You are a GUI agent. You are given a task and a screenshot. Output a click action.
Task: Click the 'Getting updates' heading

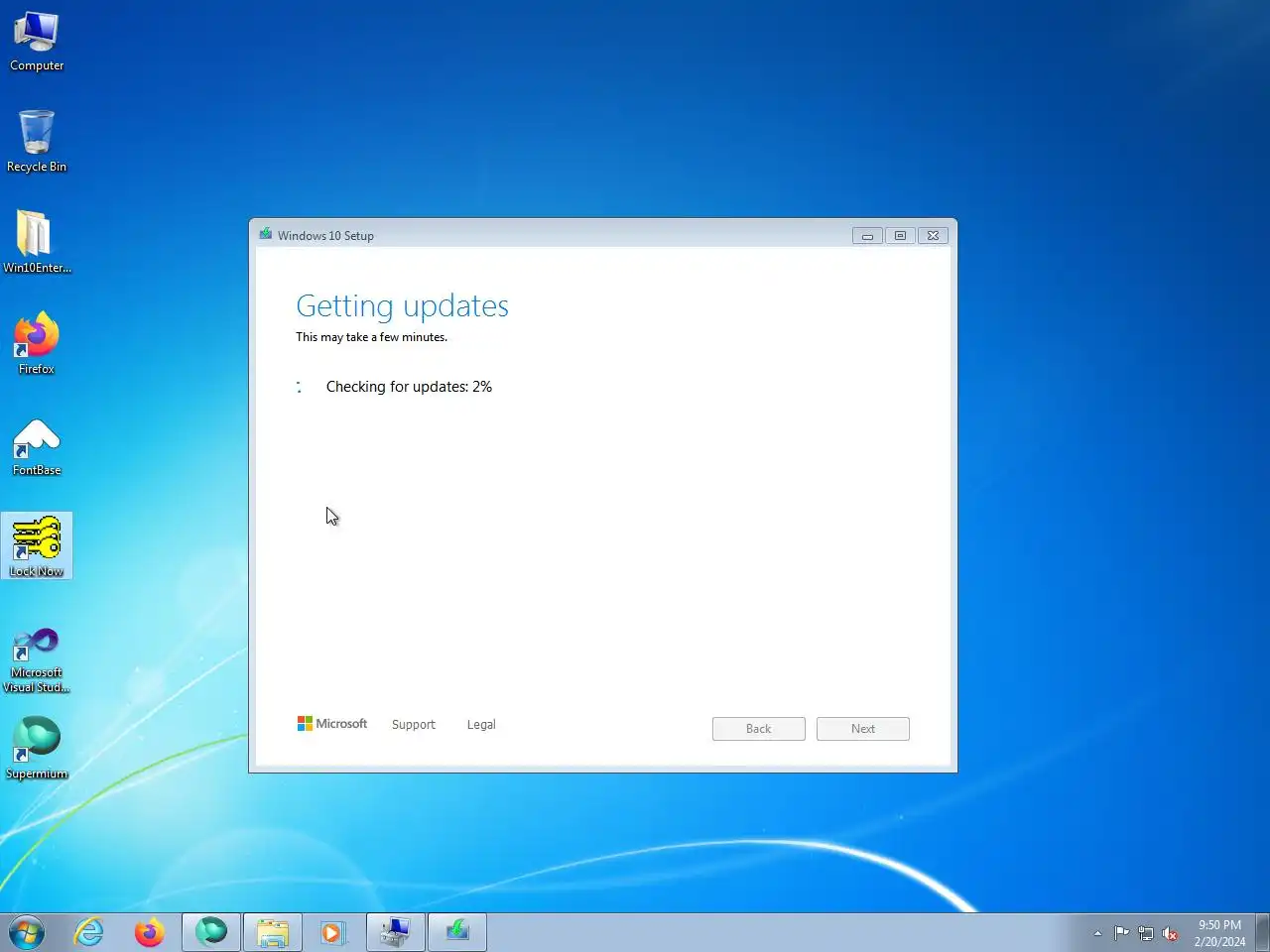click(402, 306)
